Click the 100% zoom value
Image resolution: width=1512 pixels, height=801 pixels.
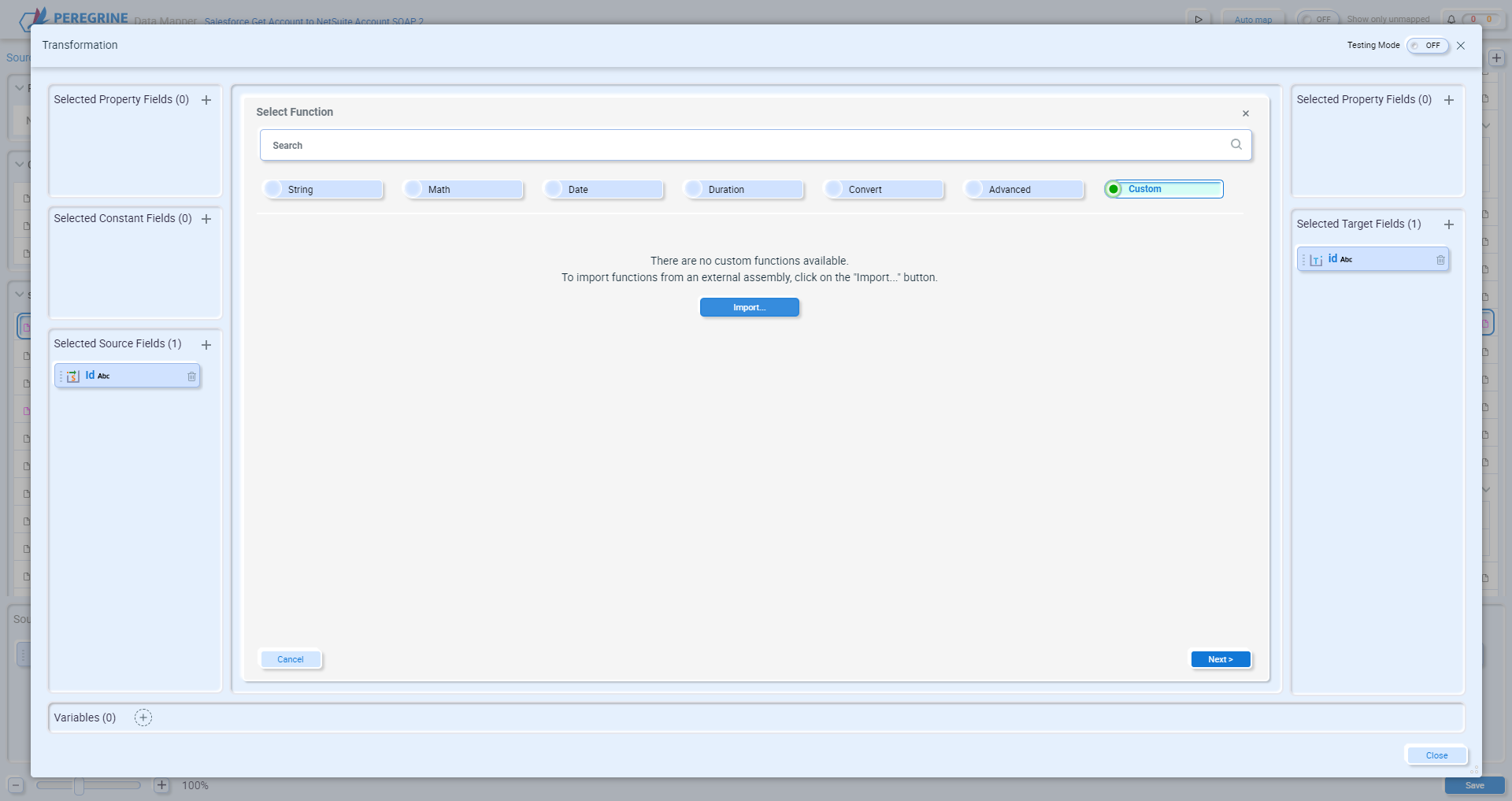[x=195, y=785]
